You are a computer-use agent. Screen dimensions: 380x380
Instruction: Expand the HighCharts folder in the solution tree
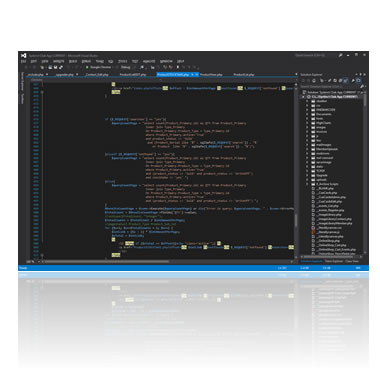(x=307, y=123)
